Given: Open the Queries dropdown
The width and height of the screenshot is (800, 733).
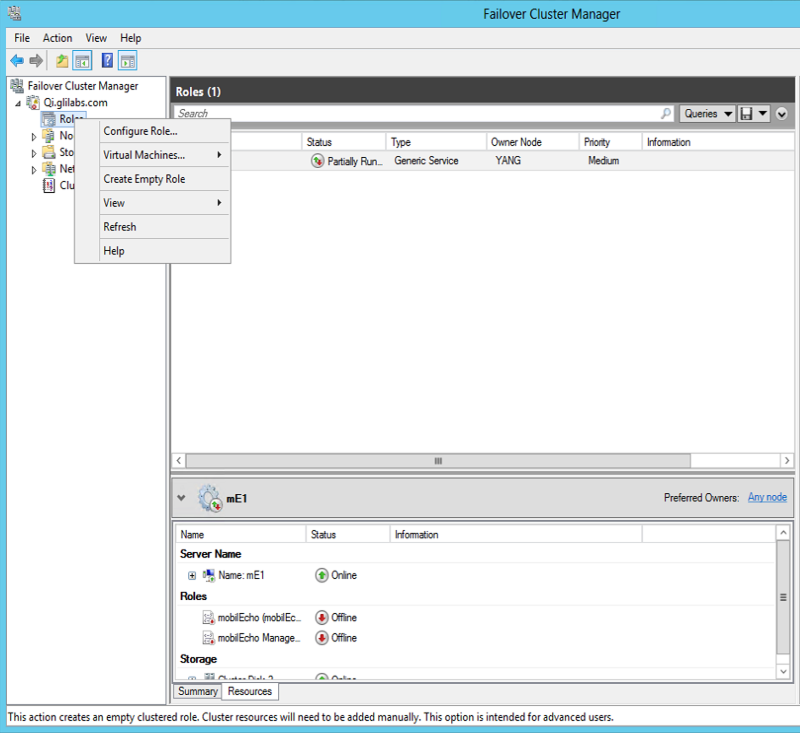Looking at the screenshot, I should [x=706, y=114].
